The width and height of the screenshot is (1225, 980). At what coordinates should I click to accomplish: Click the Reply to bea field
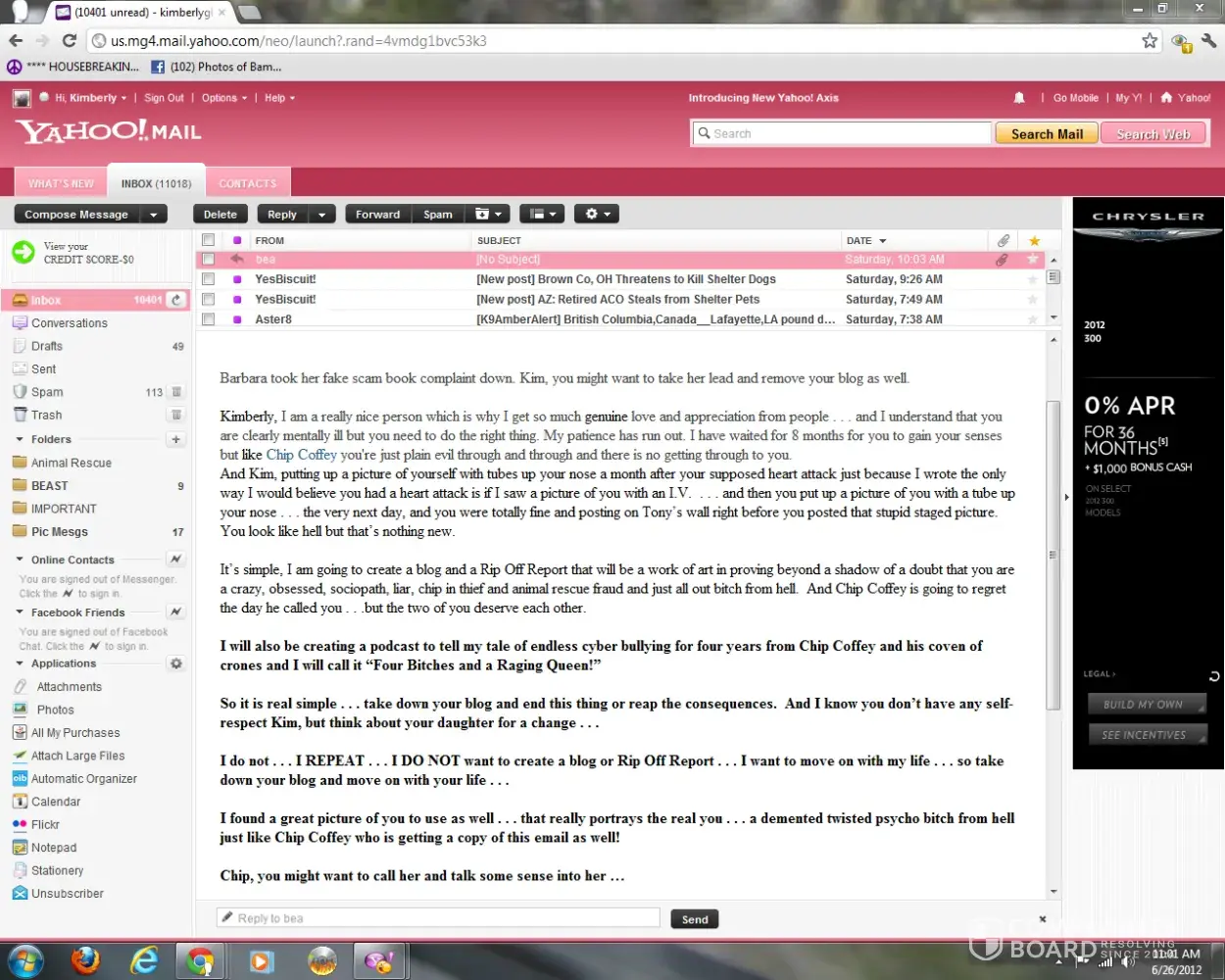[x=438, y=918]
